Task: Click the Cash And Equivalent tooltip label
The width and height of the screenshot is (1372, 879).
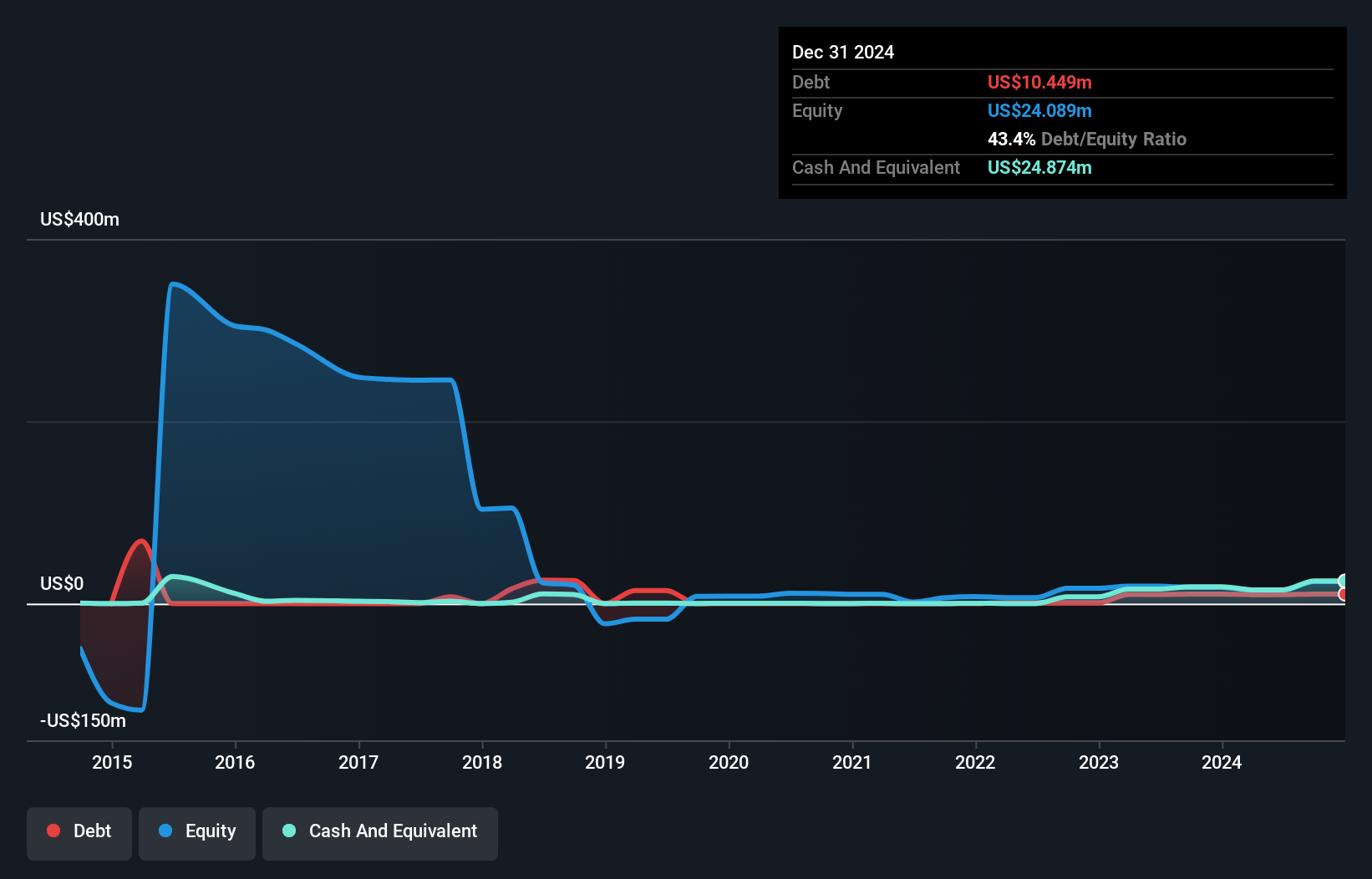Action: click(x=876, y=167)
